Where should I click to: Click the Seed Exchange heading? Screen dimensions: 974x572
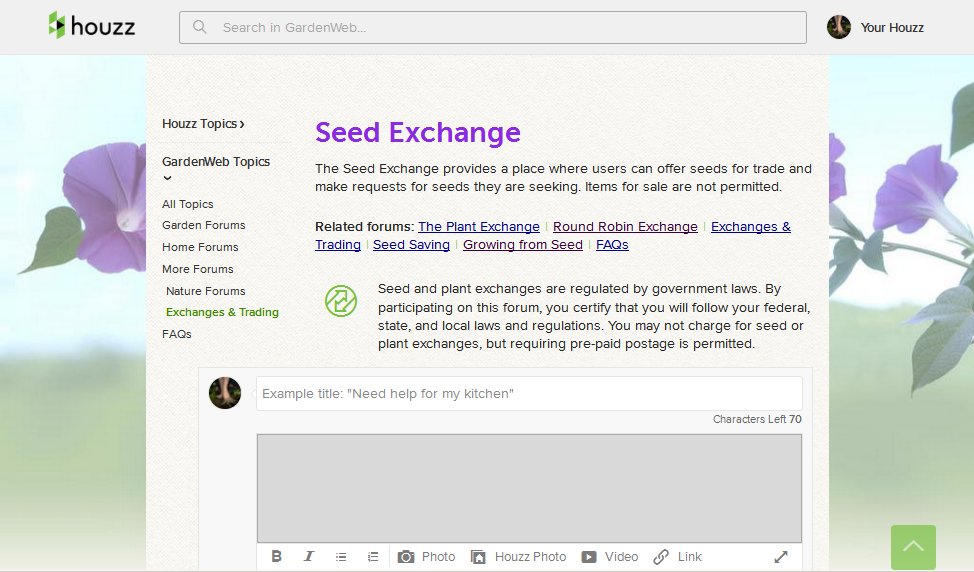pos(418,132)
